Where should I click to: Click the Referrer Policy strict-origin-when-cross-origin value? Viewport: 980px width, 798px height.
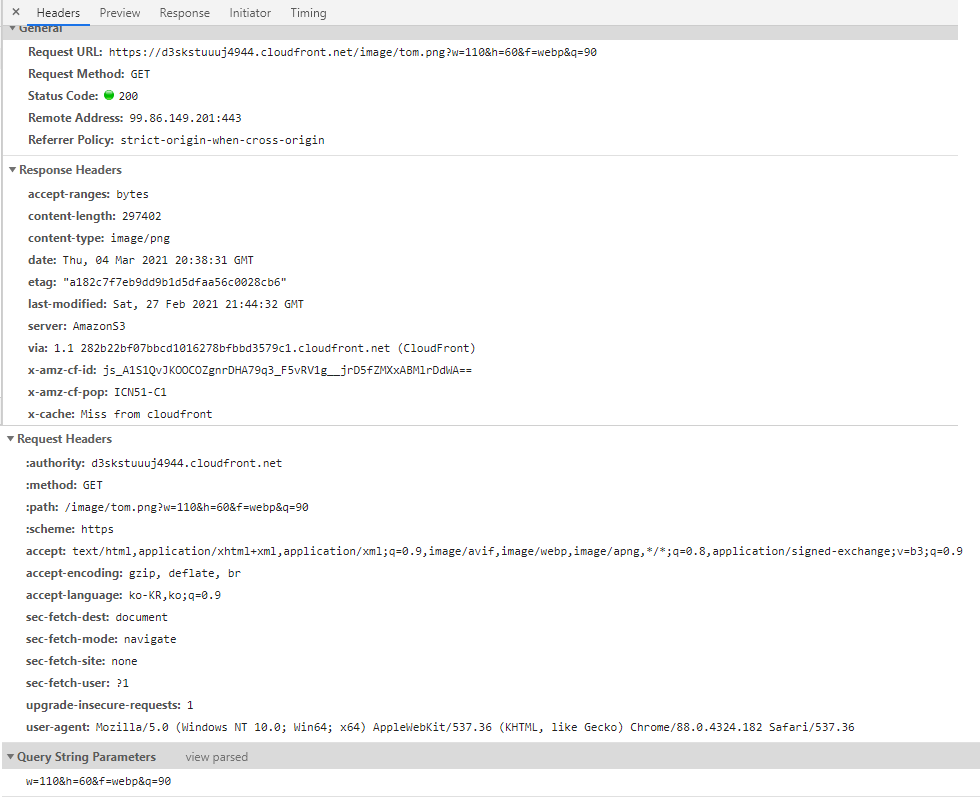[x=222, y=140]
